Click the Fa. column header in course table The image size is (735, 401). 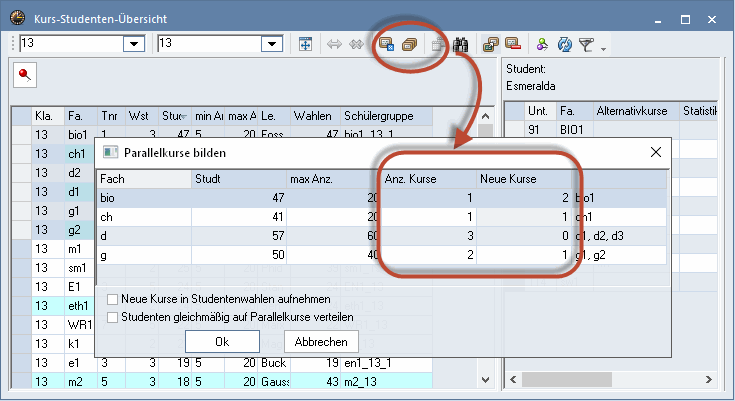click(x=81, y=116)
